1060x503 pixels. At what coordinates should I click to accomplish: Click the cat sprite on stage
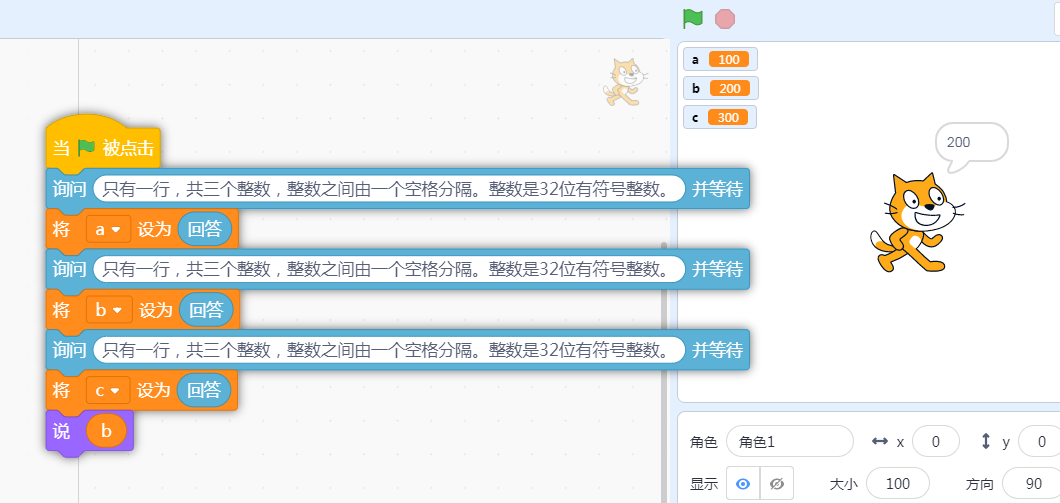[915, 223]
